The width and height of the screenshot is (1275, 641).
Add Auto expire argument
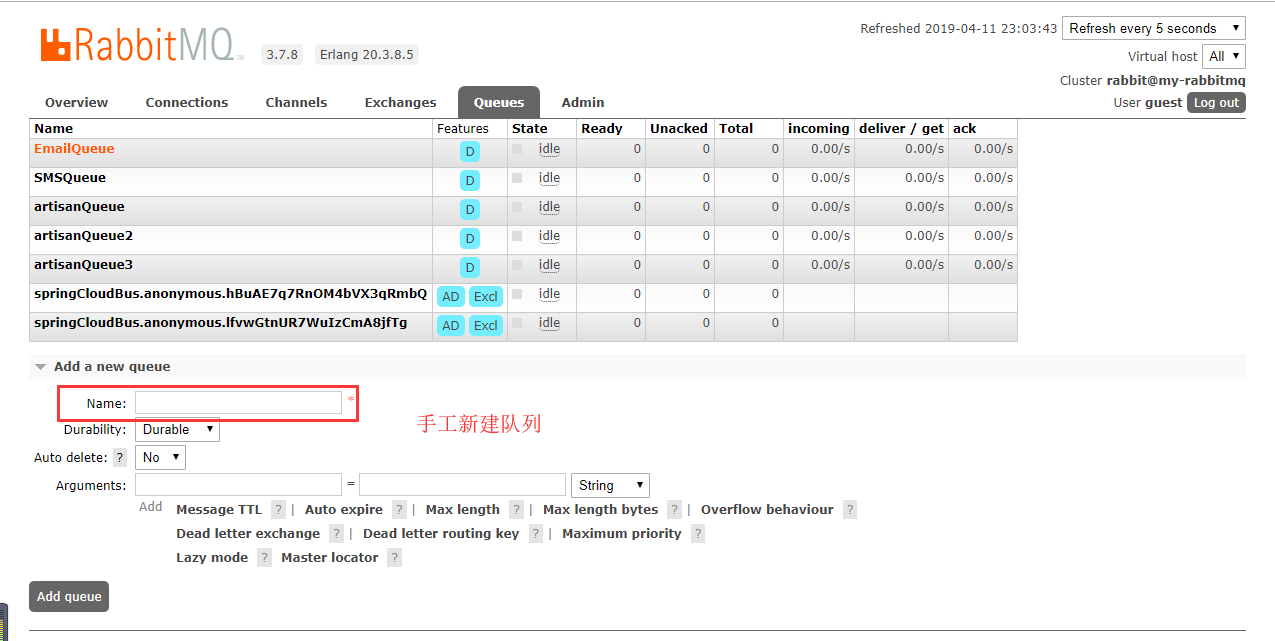[344, 510]
